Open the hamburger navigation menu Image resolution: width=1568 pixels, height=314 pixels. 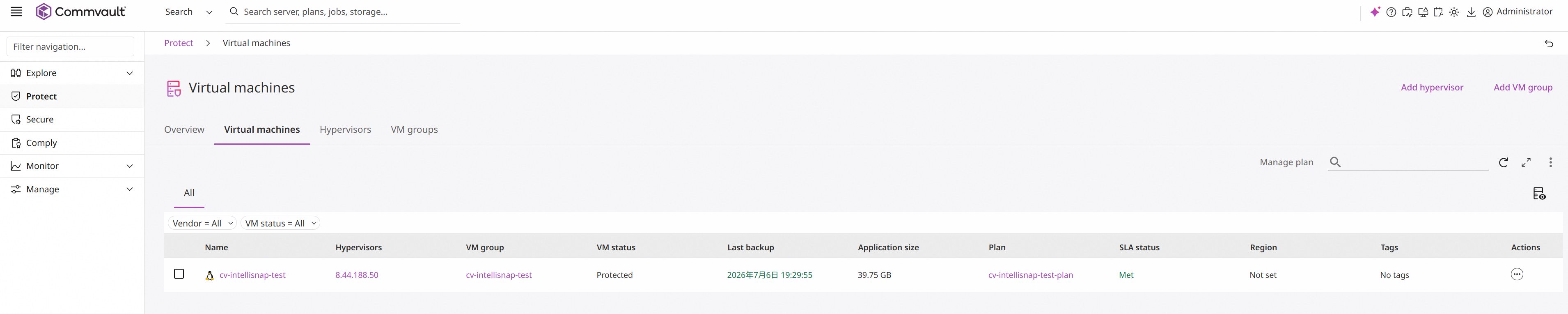tap(16, 12)
